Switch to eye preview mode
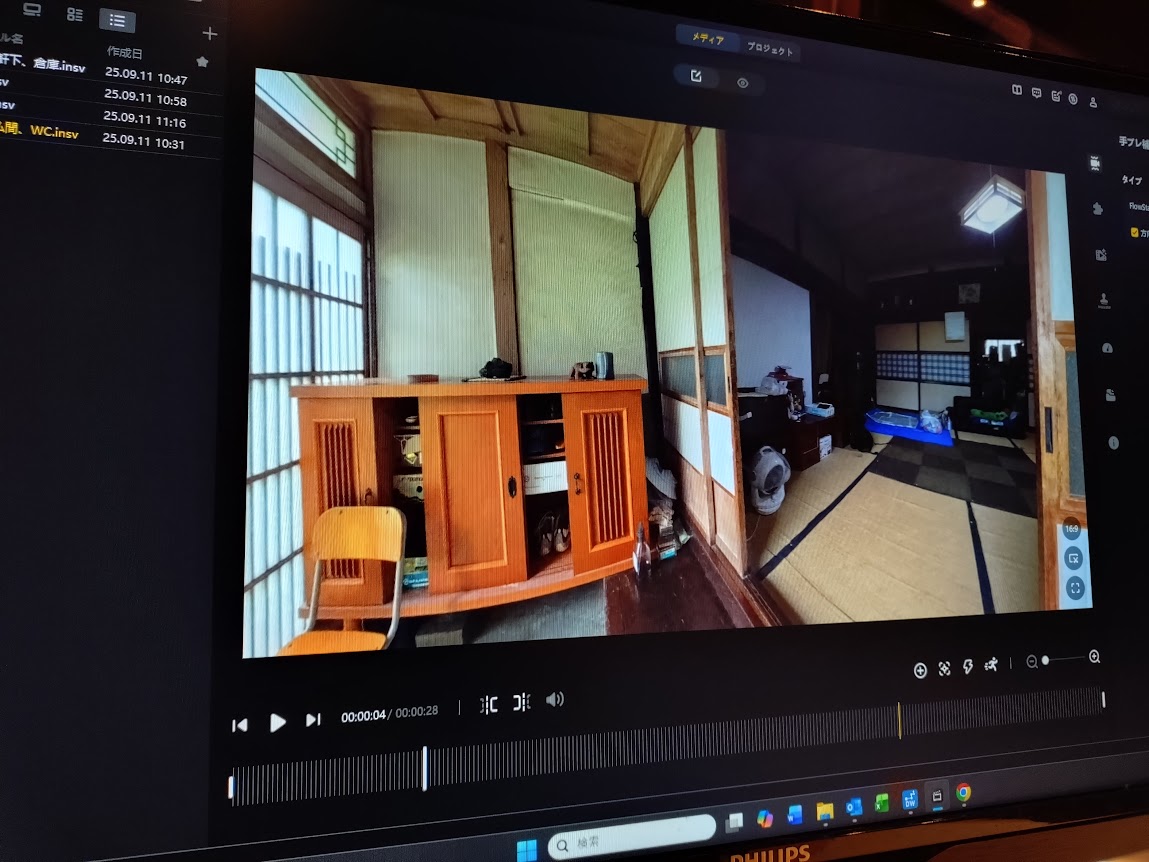Viewport: 1149px width, 862px height. [742, 84]
